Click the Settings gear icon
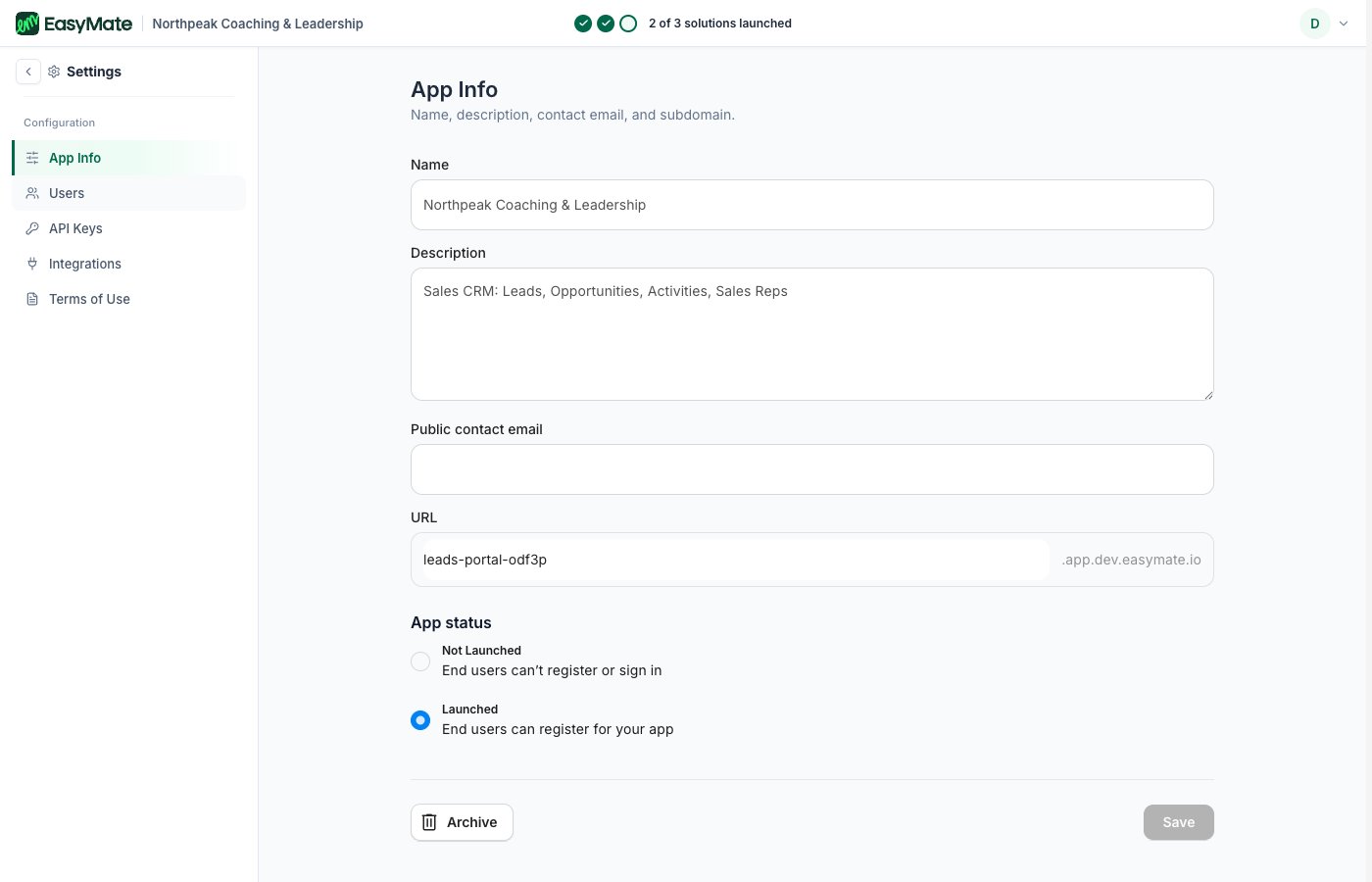This screenshot has height=882, width=1372. 54,72
